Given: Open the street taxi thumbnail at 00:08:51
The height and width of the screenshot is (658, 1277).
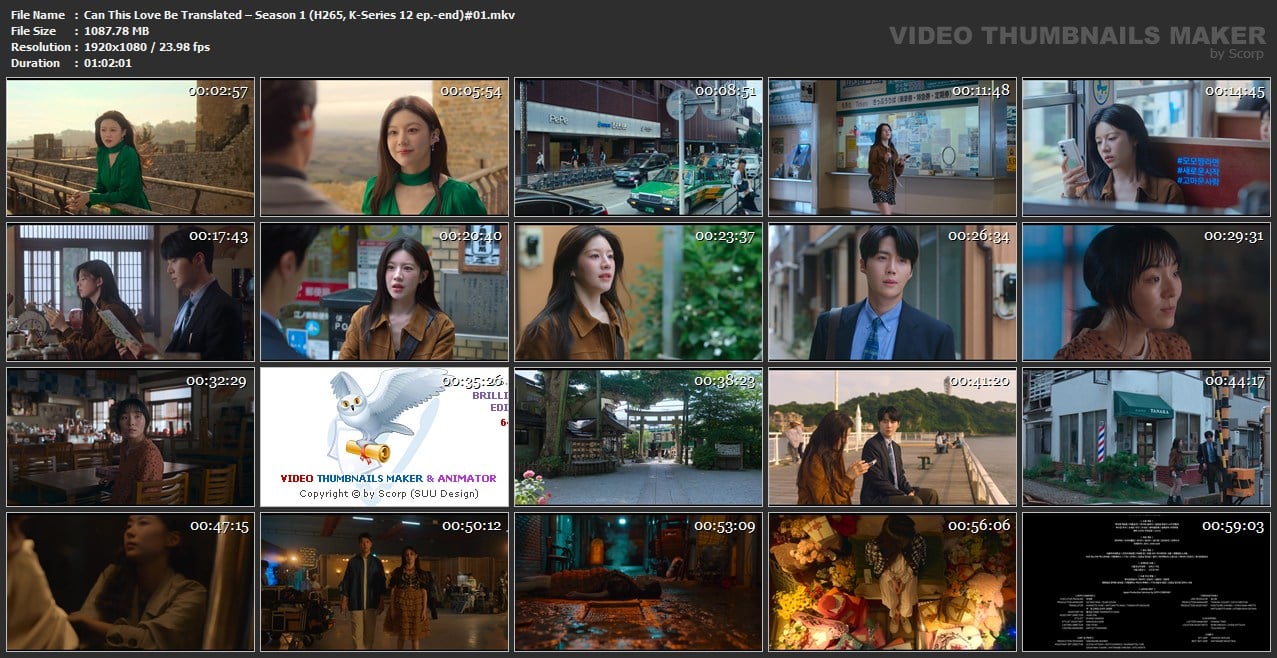Looking at the screenshot, I should [x=638, y=147].
